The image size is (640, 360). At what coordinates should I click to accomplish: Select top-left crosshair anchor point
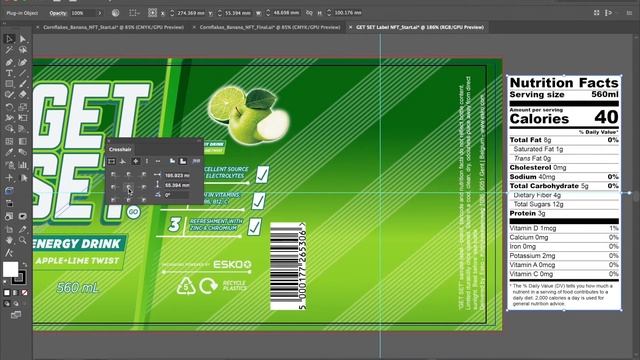[x=113, y=175]
